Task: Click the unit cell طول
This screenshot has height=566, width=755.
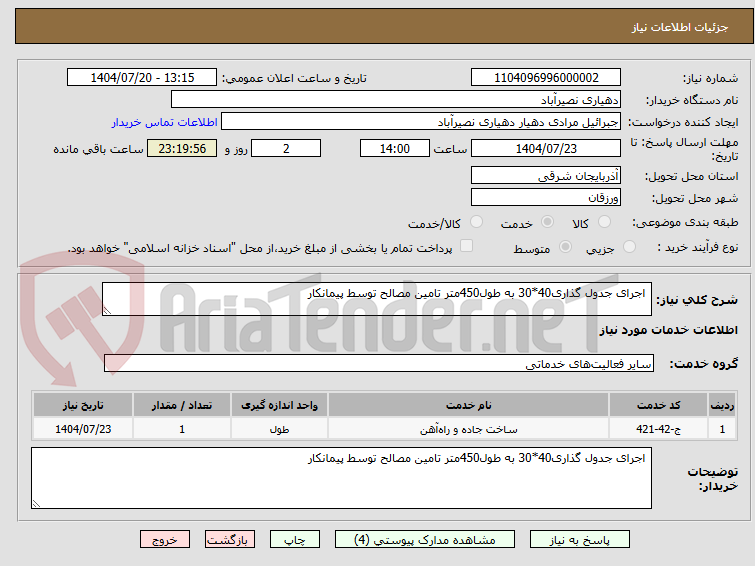Action: [279, 429]
